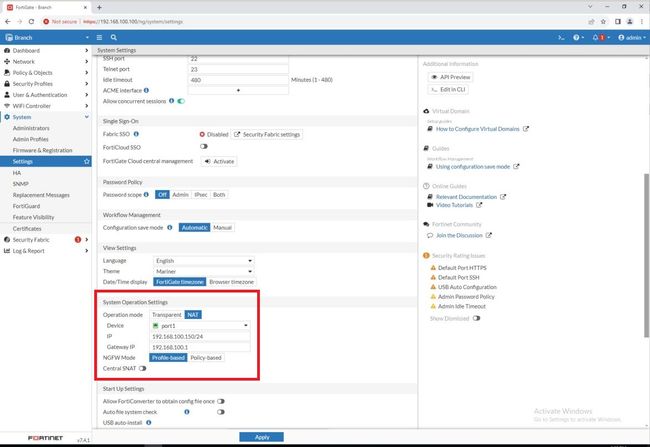Click Activate FortiGate Cloud central management

tap(219, 161)
